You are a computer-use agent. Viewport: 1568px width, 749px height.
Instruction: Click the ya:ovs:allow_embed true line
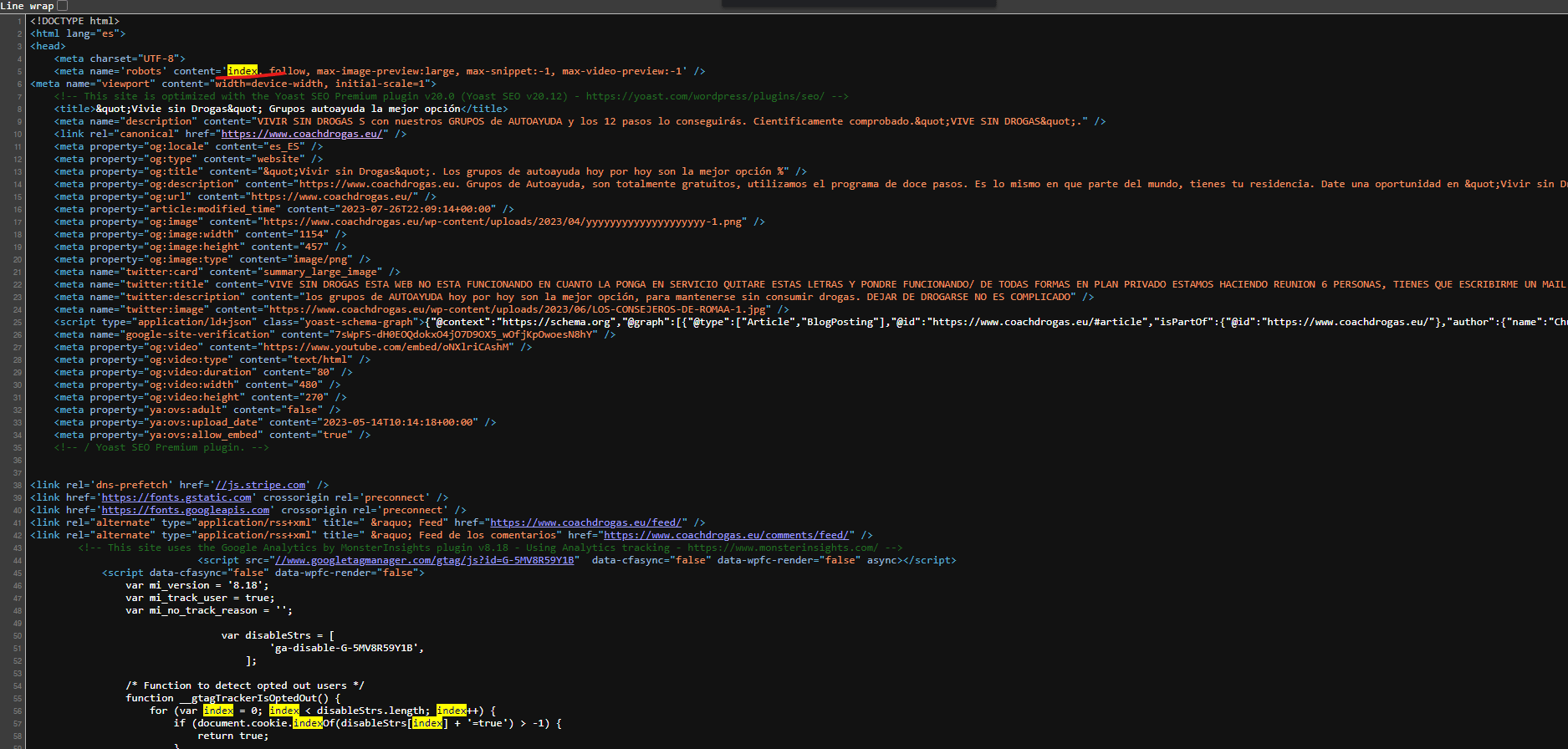point(212,435)
